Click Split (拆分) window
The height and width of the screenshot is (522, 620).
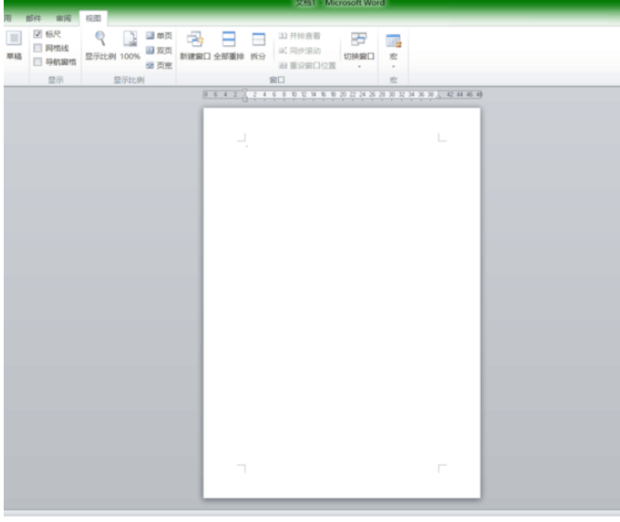tap(258, 45)
